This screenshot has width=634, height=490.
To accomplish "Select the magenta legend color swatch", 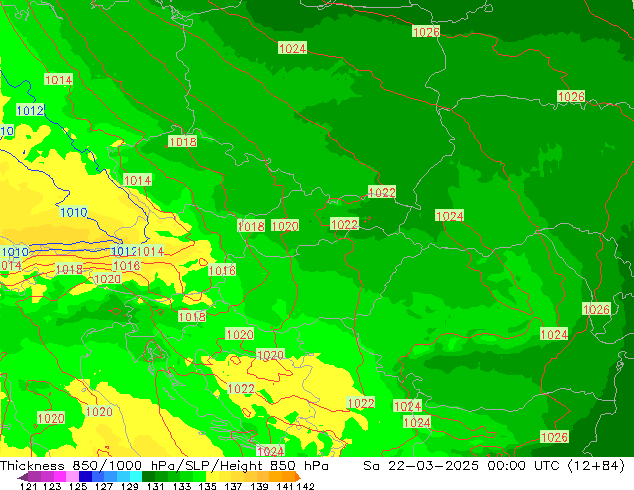I will click(x=60, y=477).
